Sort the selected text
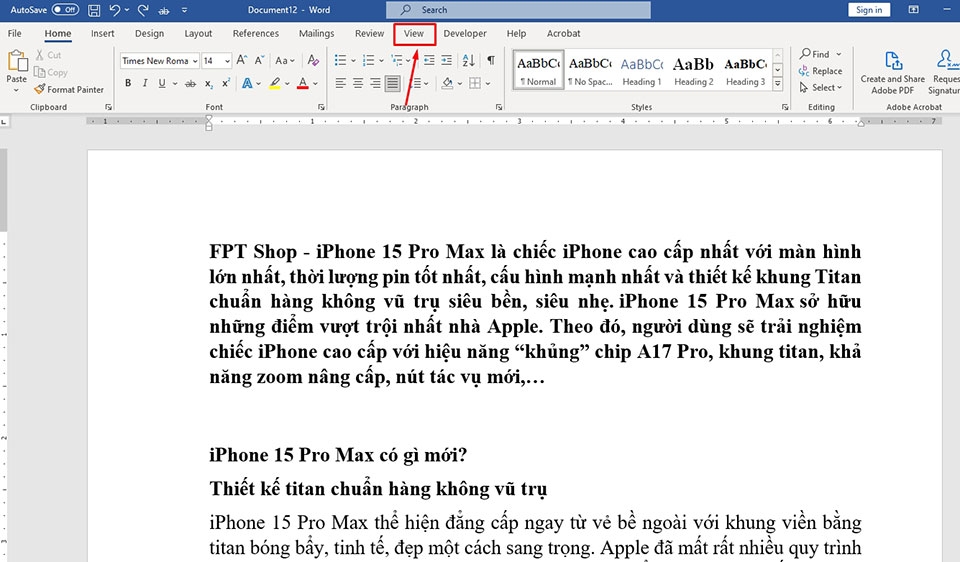The height and width of the screenshot is (562, 960). click(469, 60)
